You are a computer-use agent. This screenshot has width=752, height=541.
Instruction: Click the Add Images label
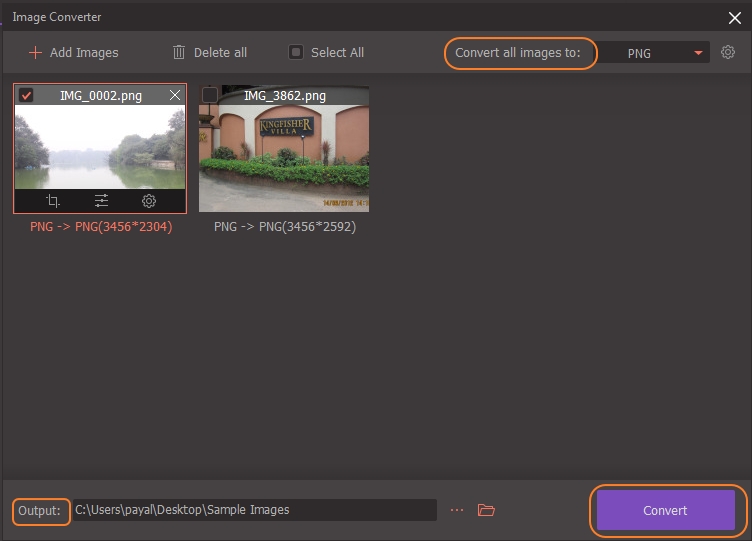pos(84,52)
